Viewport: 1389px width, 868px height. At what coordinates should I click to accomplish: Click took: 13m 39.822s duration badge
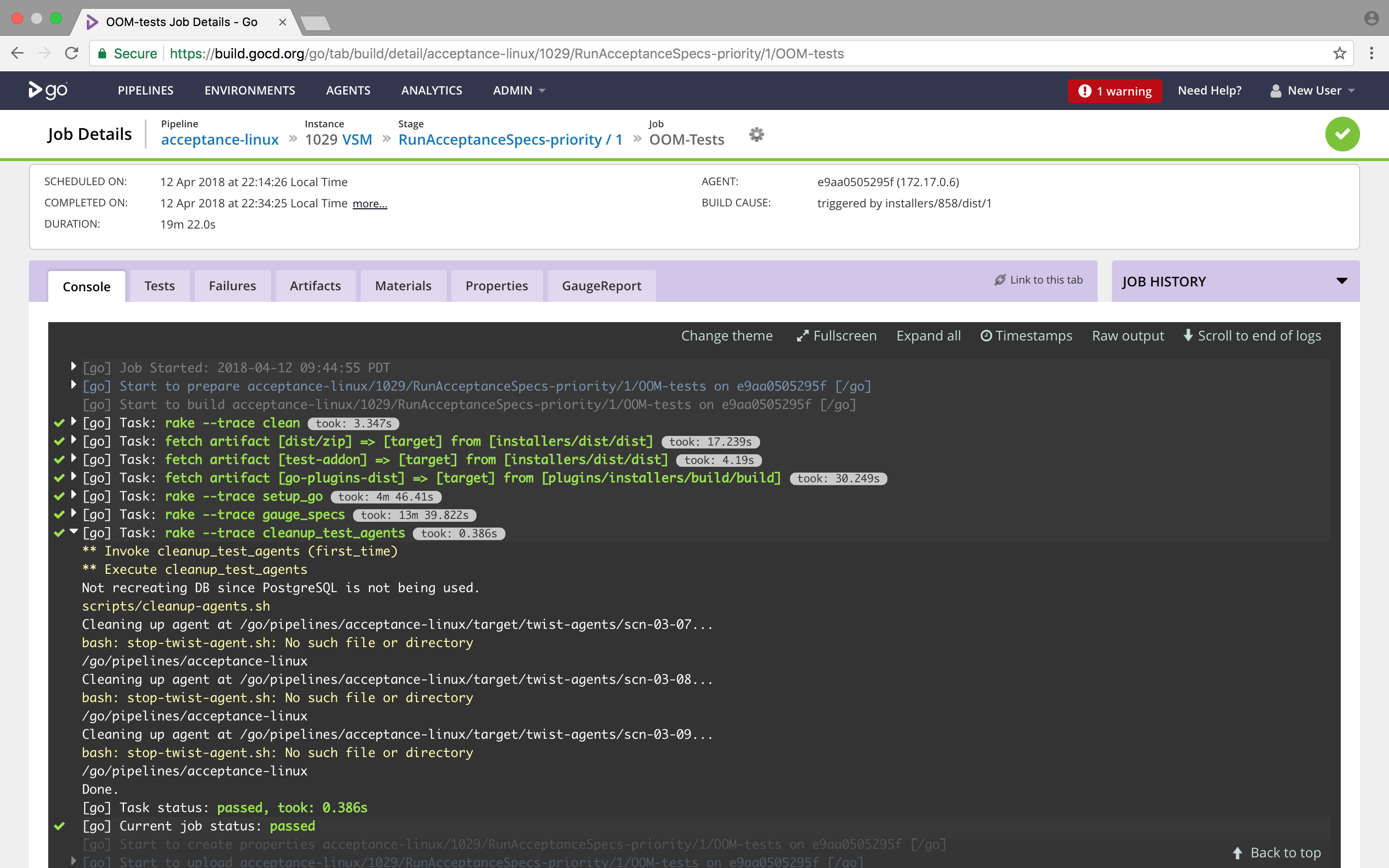(414, 515)
